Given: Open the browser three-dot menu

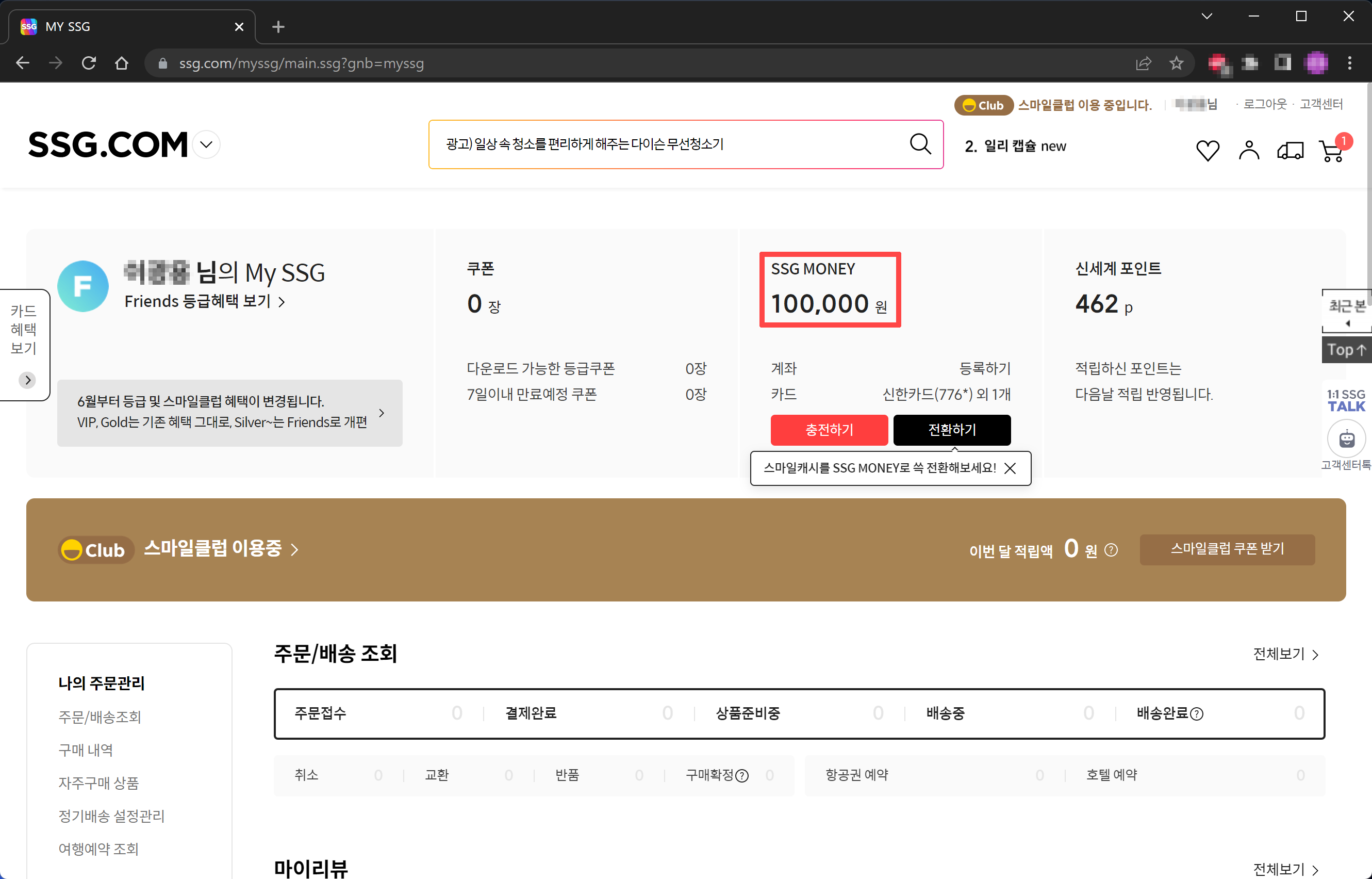Looking at the screenshot, I should (x=1350, y=63).
